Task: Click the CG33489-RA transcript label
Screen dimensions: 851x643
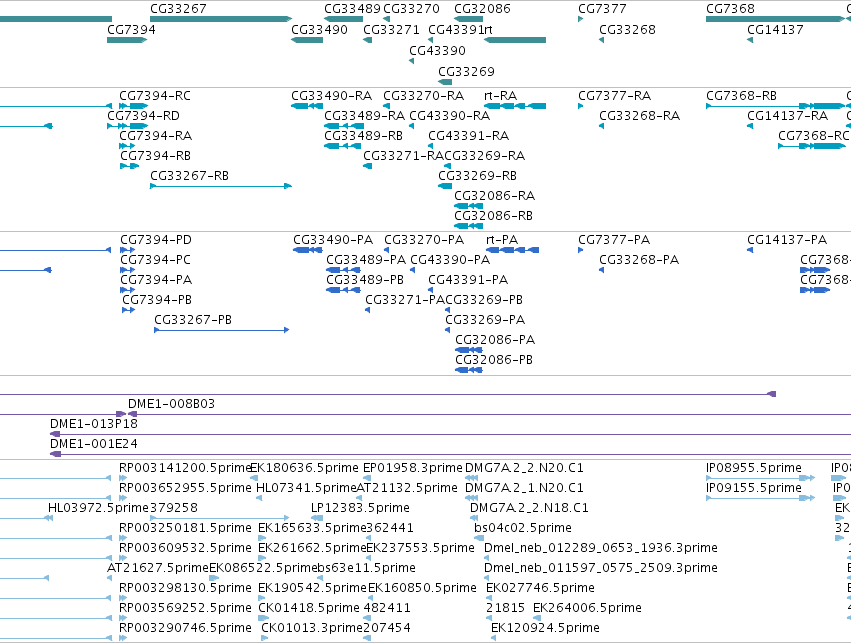Action: 364,116
